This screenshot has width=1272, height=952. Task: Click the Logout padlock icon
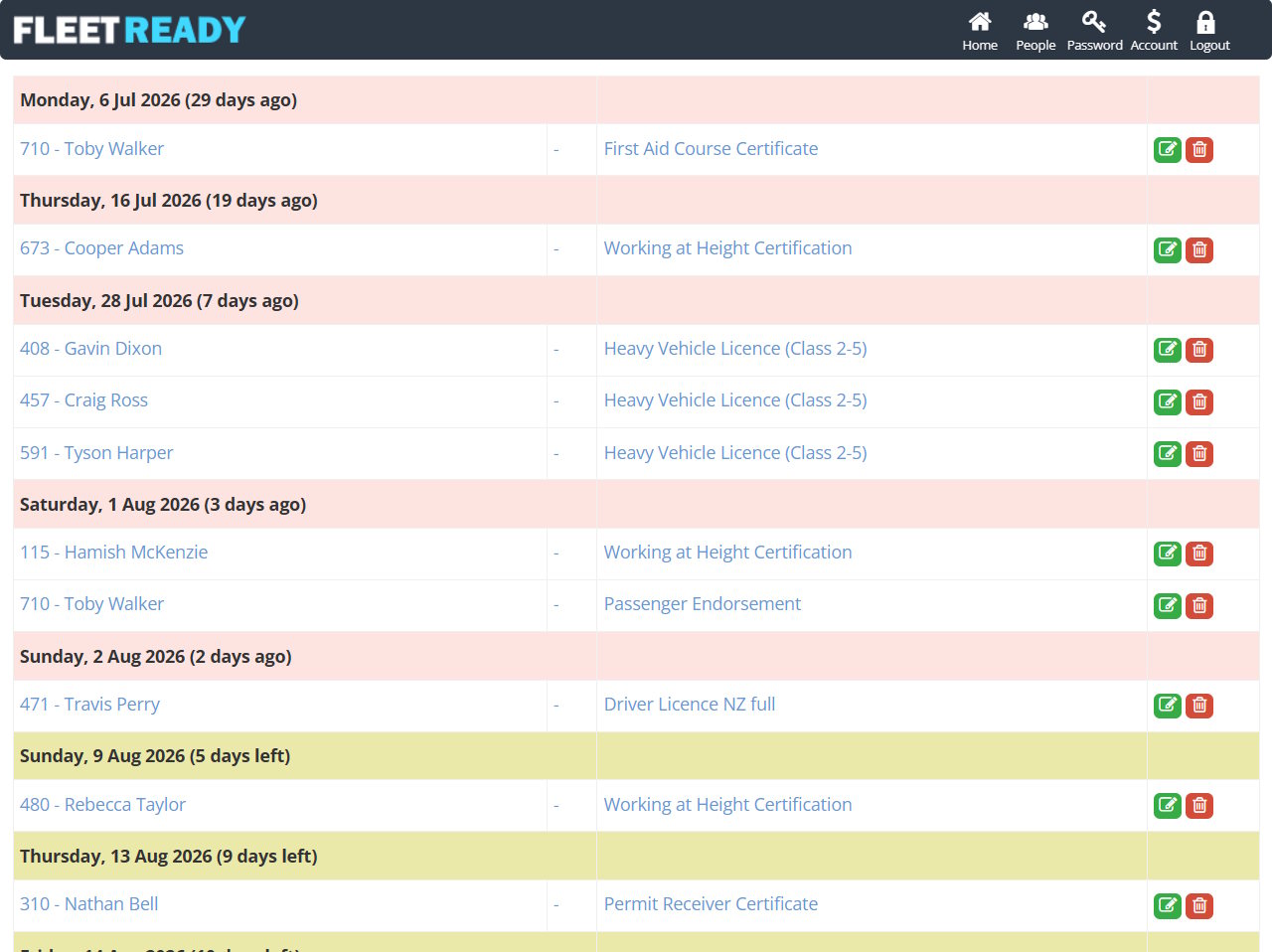(x=1205, y=22)
